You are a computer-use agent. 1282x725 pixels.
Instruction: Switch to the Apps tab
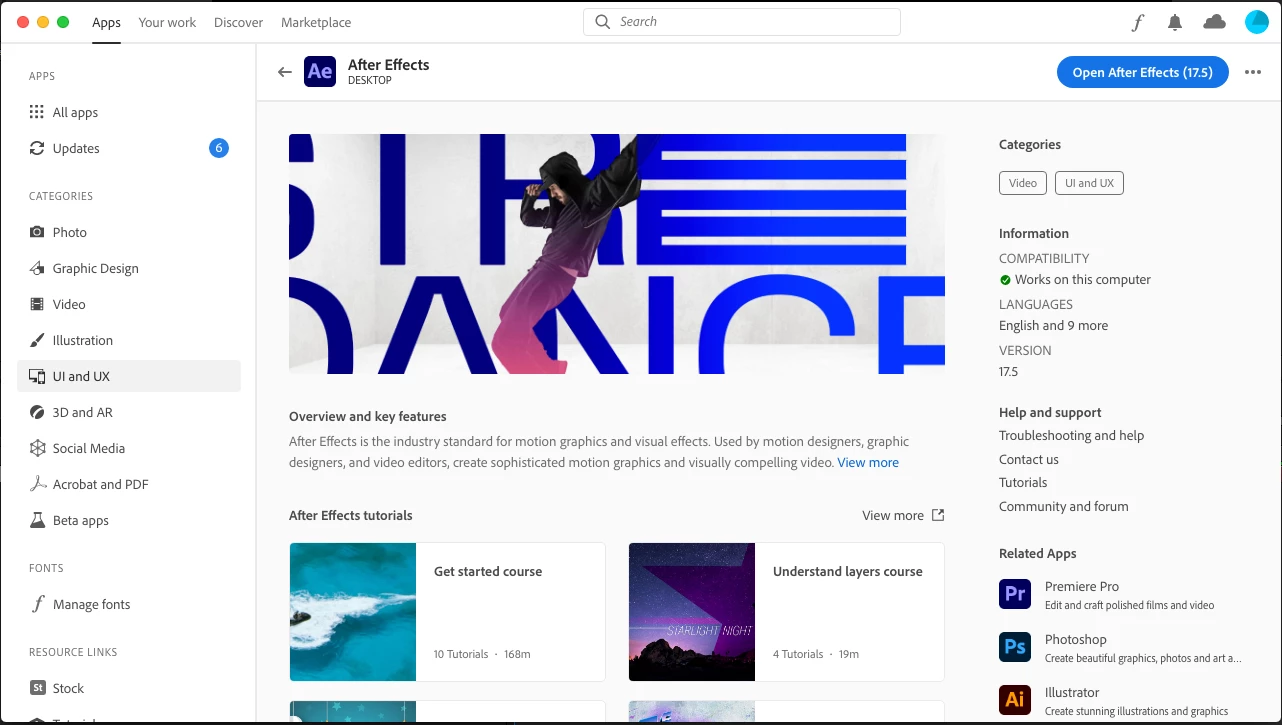pos(106,22)
